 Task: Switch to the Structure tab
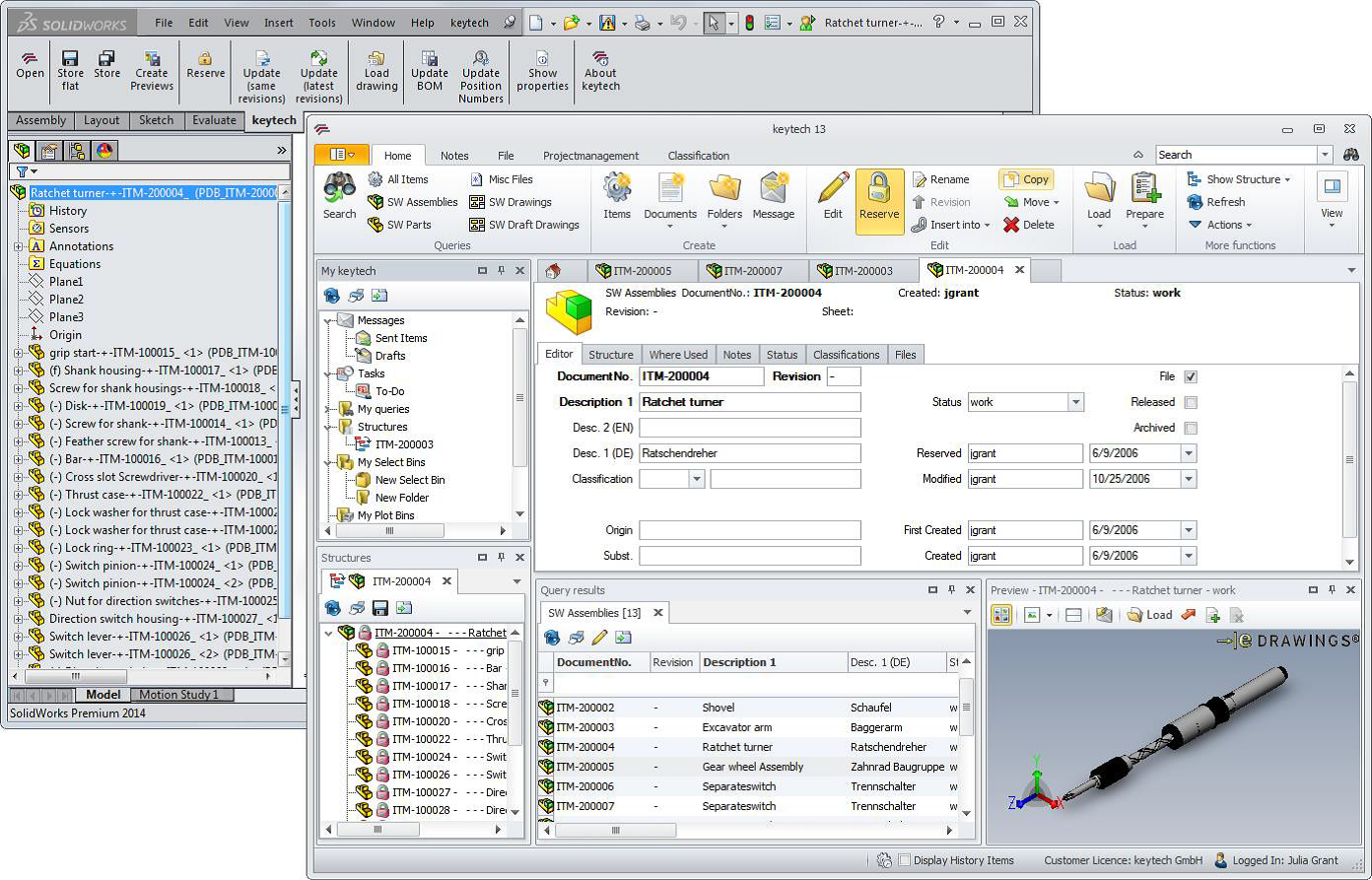click(612, 354)
